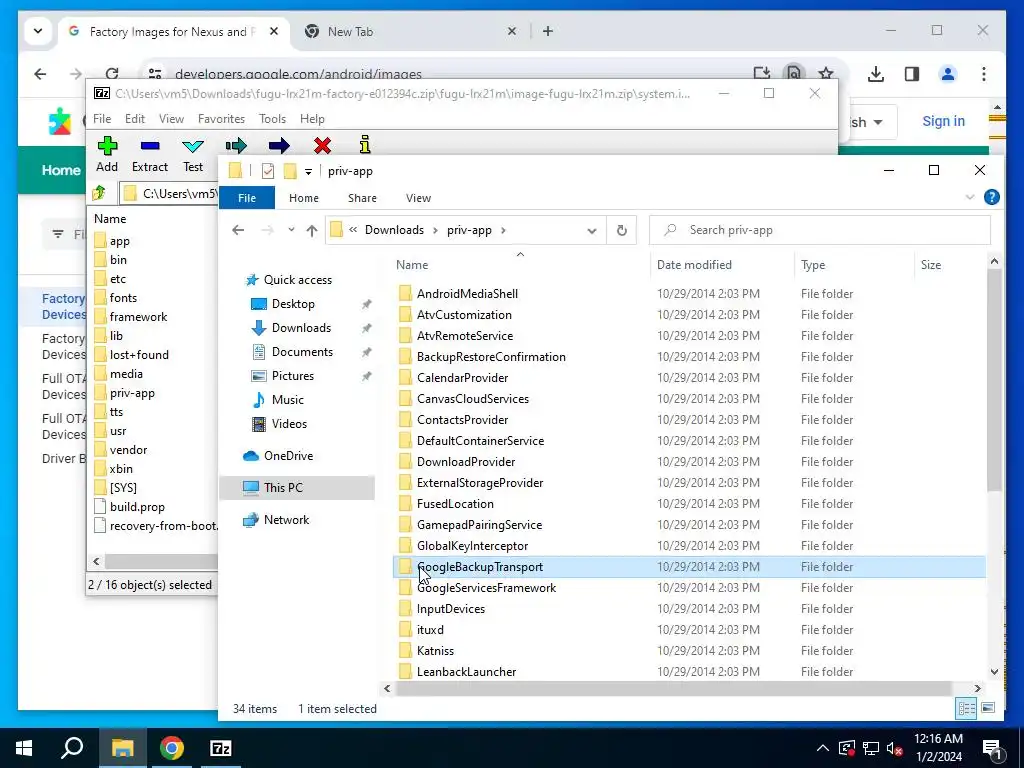The image size is (1024, 768).
Task: Bookmark this page with star icon
Action: point(826,74)
